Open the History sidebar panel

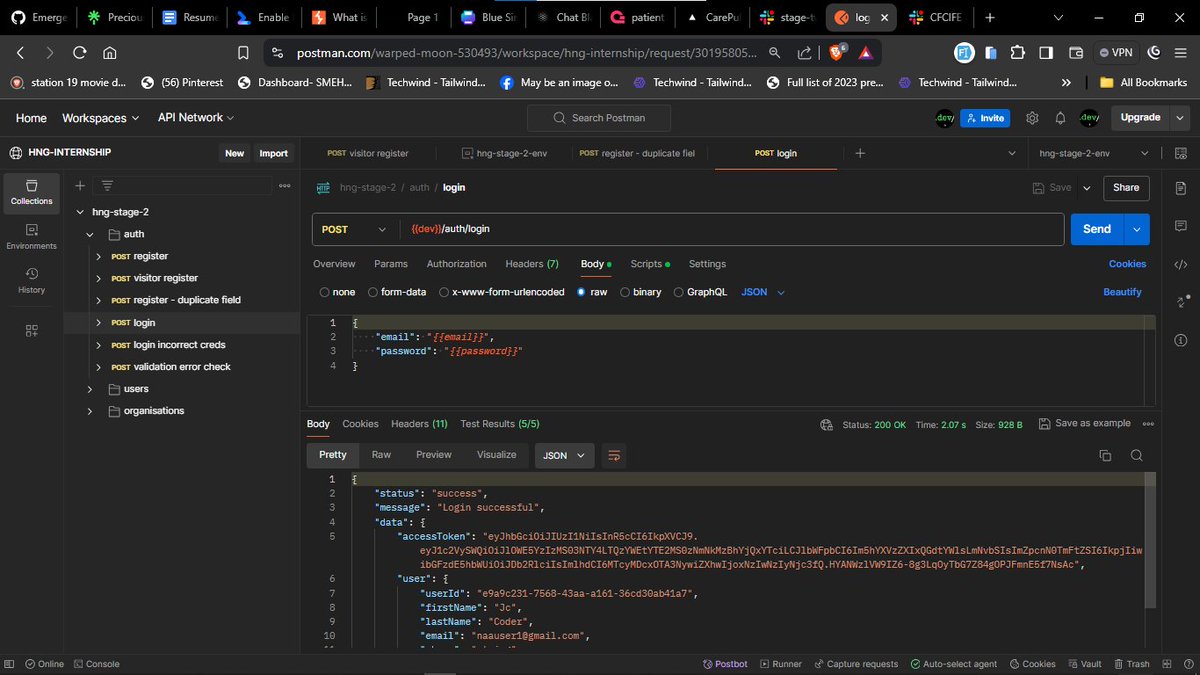click(31, 280)
